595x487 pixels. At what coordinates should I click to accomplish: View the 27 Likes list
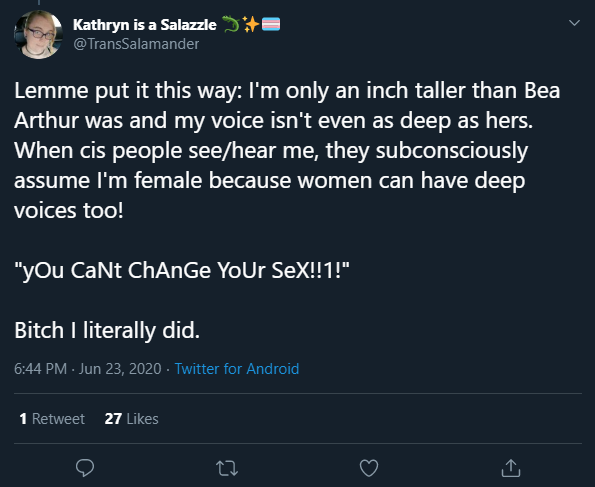click(131, 419)
